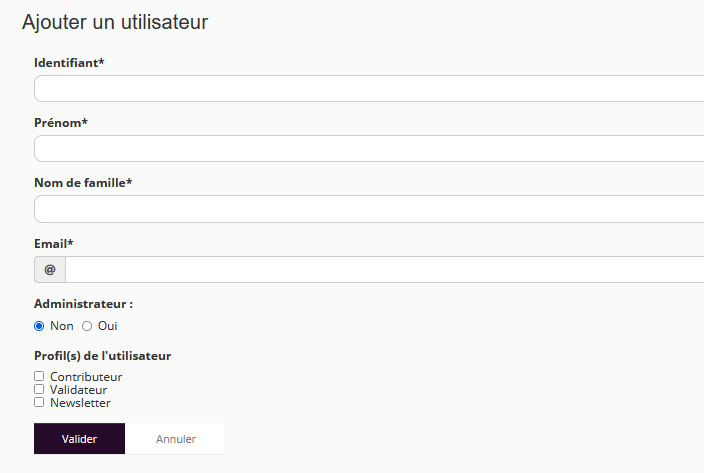This screenshot has width=704, height=473.
Task: Click the Nom de famille* label
Action: 83,183
